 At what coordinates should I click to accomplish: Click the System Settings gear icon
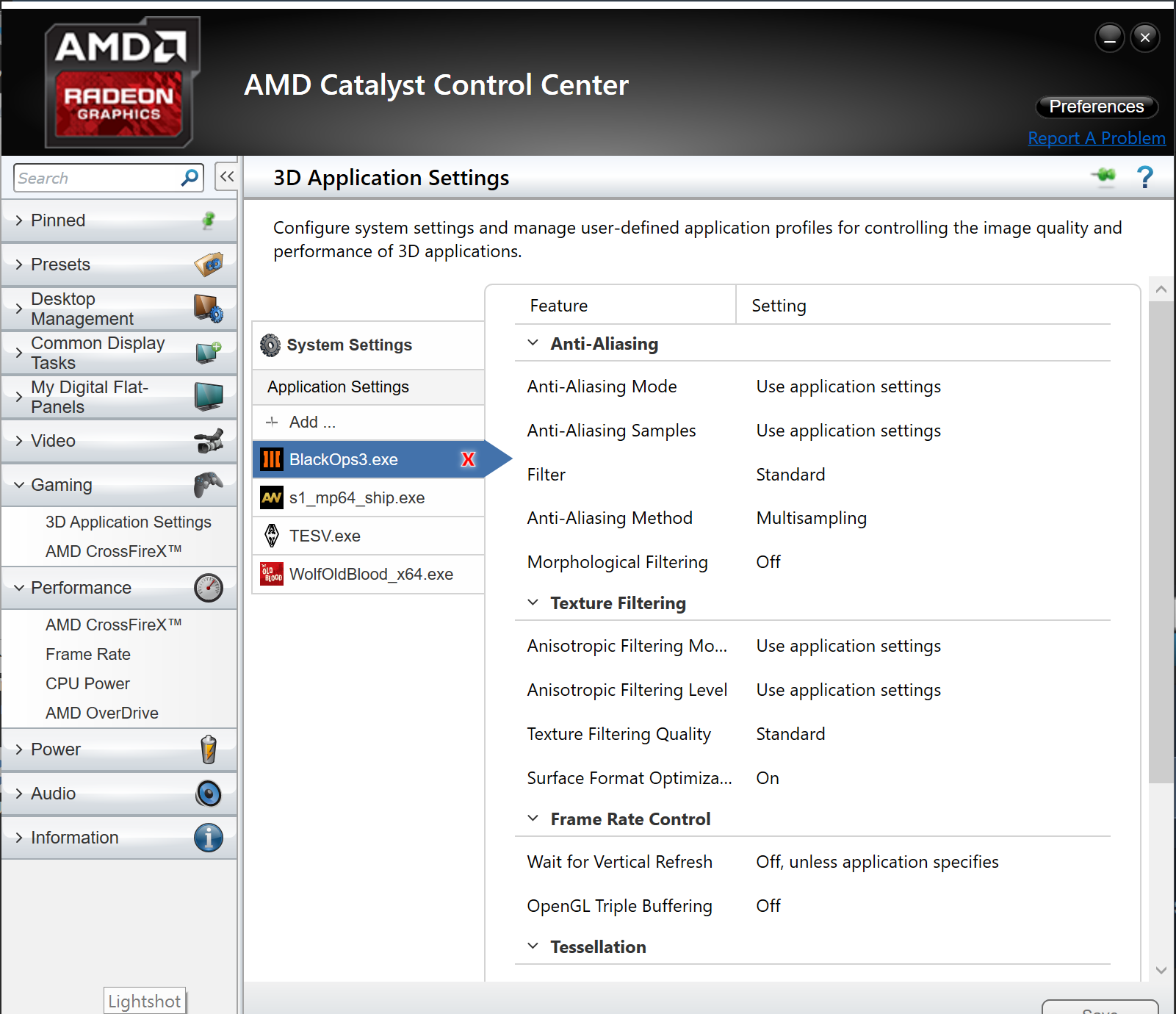point(270,345)
